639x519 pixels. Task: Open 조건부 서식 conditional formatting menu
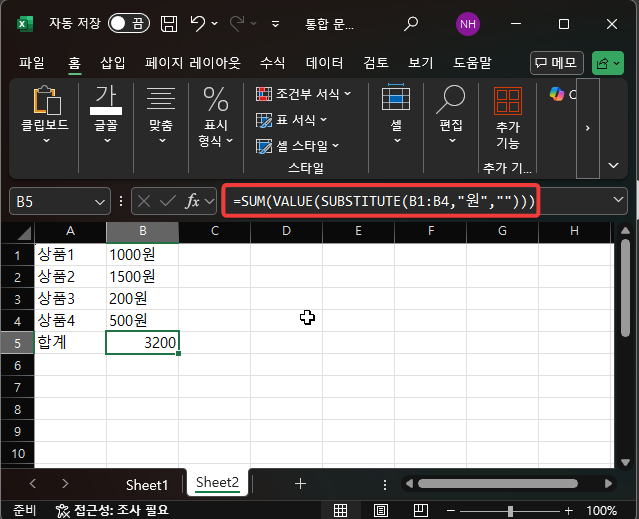point(304,94)
